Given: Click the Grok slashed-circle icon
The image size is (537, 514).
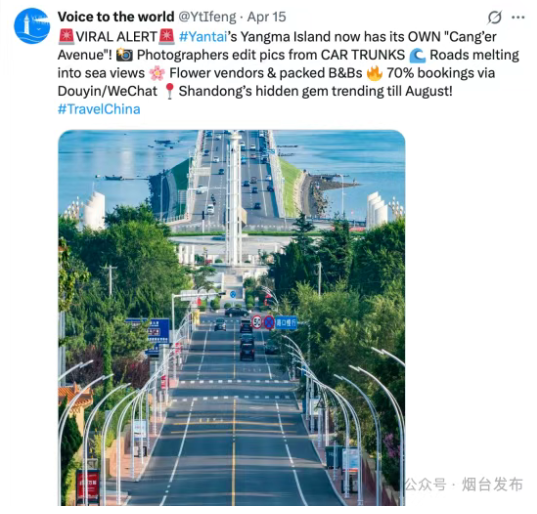Looking at the screenshot, I should 495,17.
